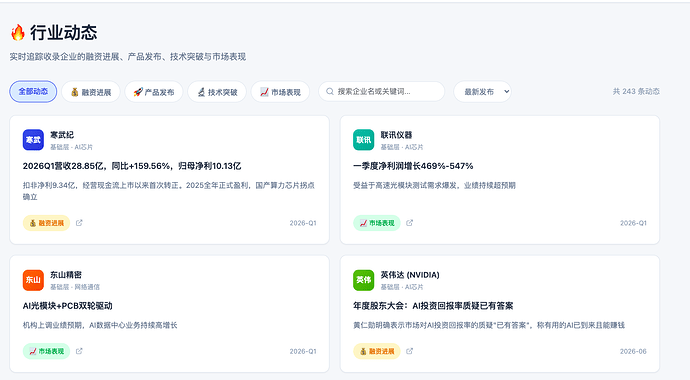Open external link icon on 寒武纪 card

79,223
